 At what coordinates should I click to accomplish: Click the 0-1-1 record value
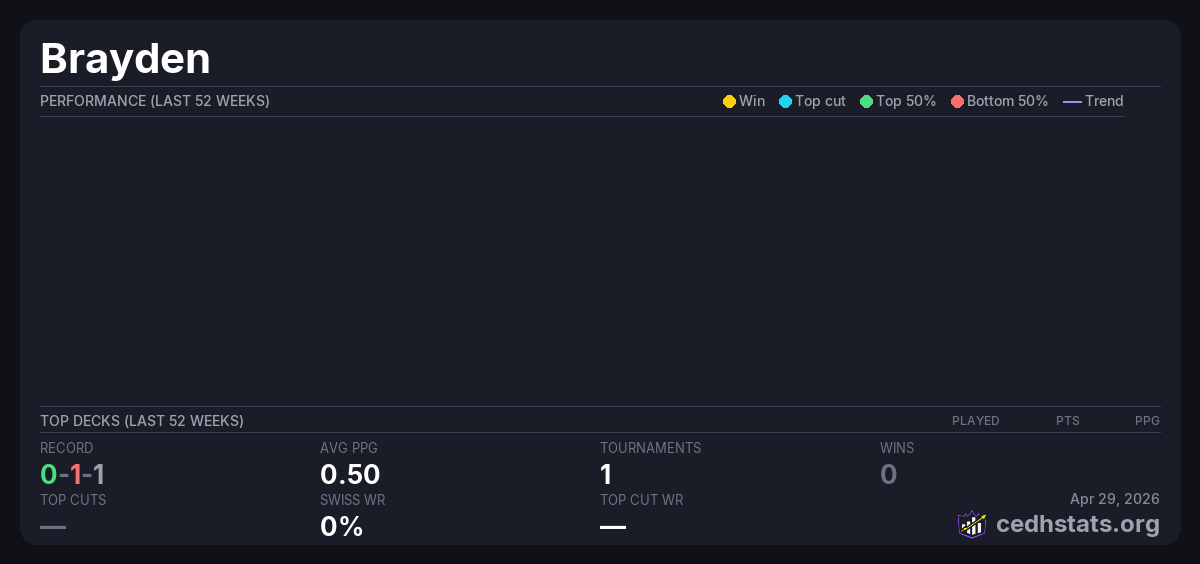(72, 474)
